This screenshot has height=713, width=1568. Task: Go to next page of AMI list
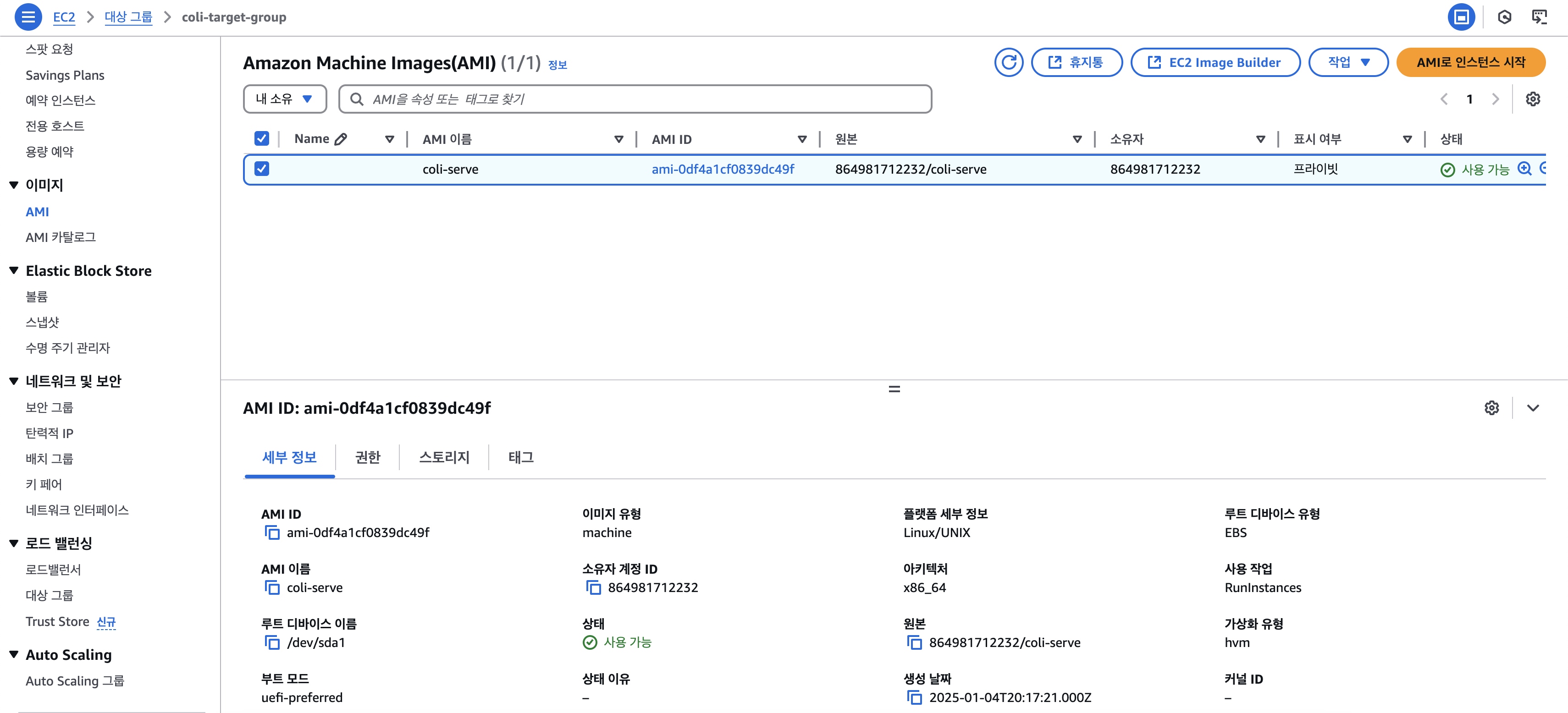point(1496,99)
